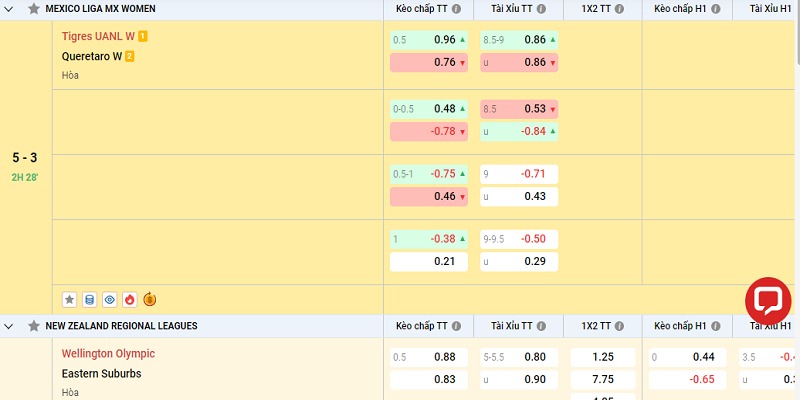Click the orange dollar coin icon
800x400 pixels.
(x=150, y=299)
